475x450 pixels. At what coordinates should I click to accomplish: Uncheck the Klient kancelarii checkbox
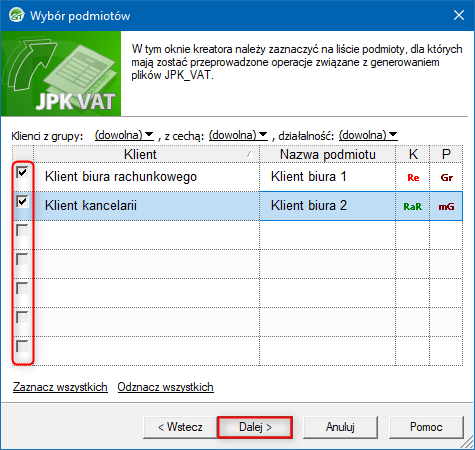pyautogui.click(x=22, y=202)
